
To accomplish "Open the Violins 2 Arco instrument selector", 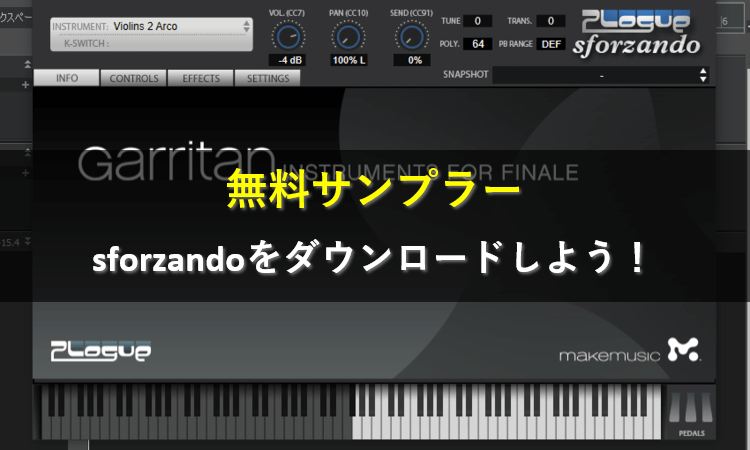I will (x=151, y=26).
